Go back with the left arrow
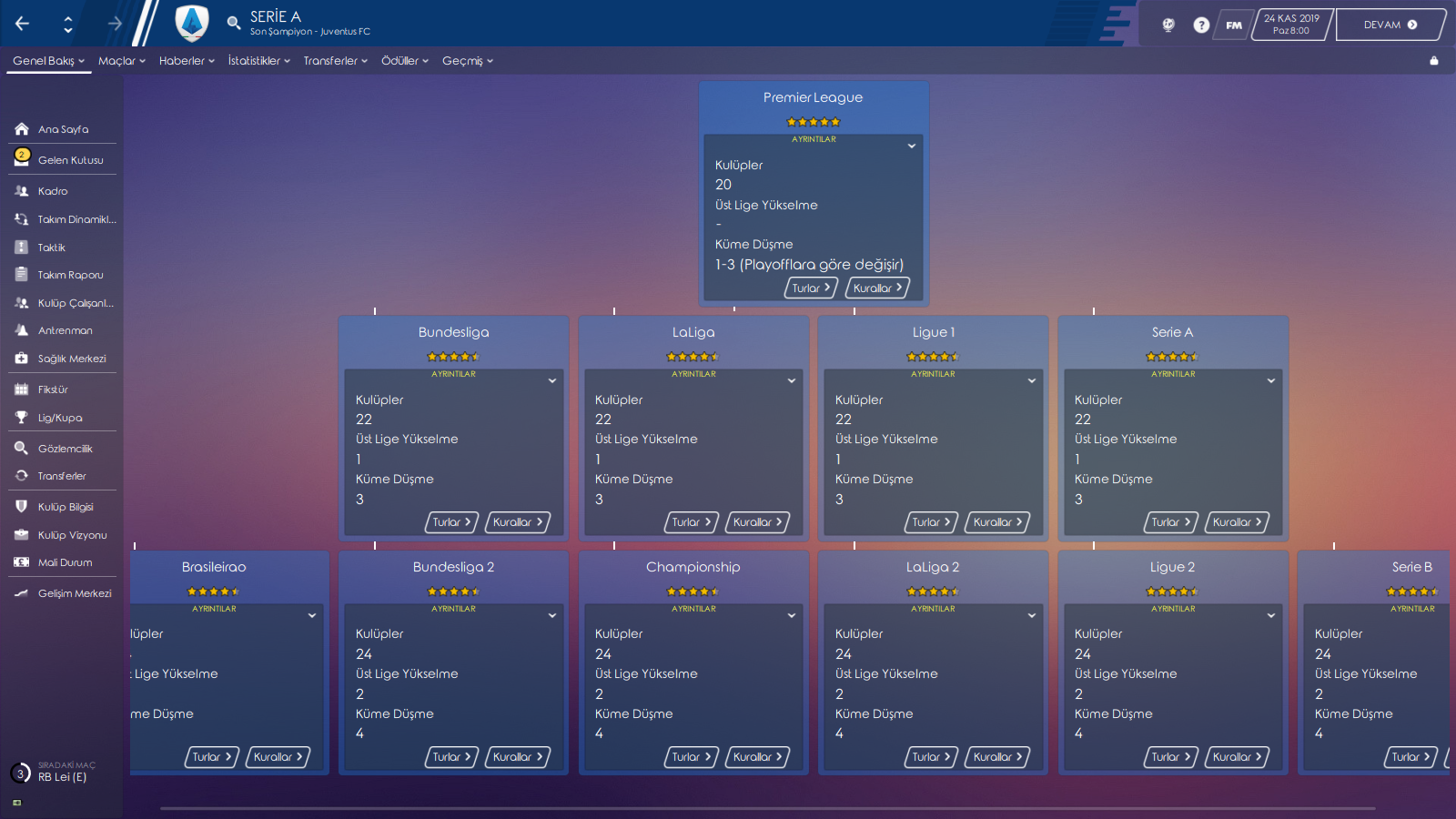Viewport: 1456px width, 819px height. 22,24
